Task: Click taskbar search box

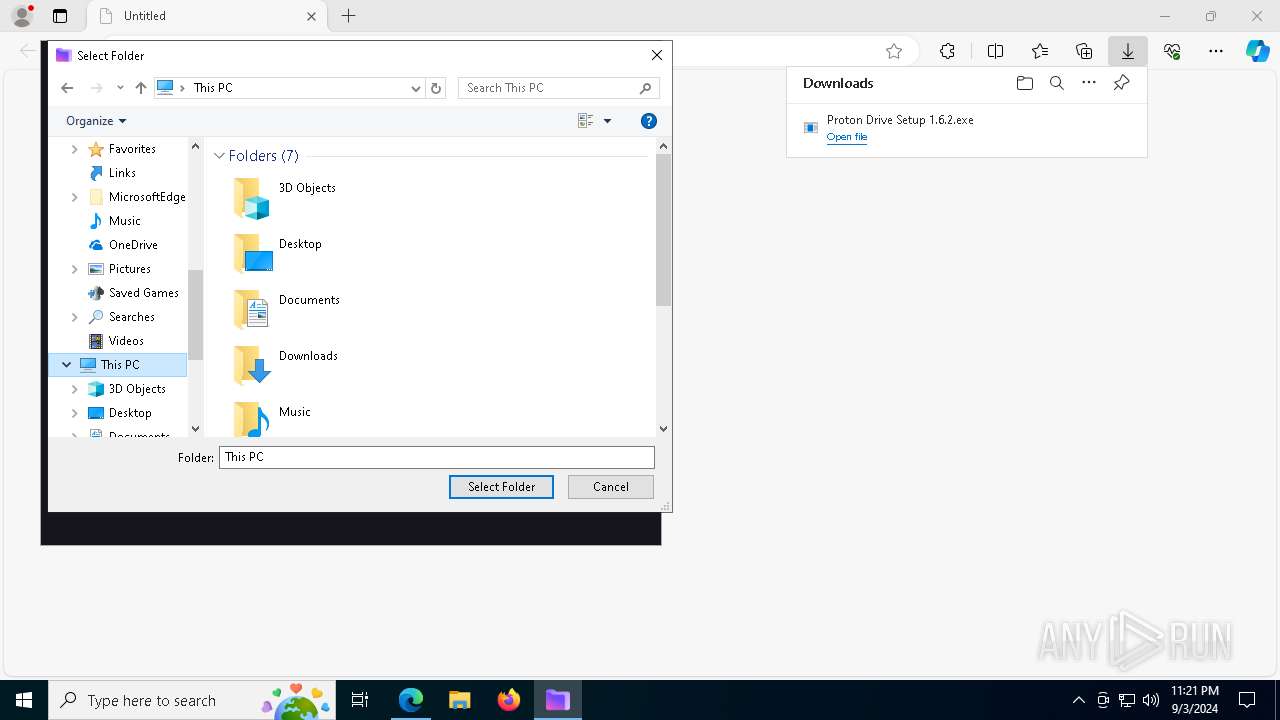Action: click(191, 700)
